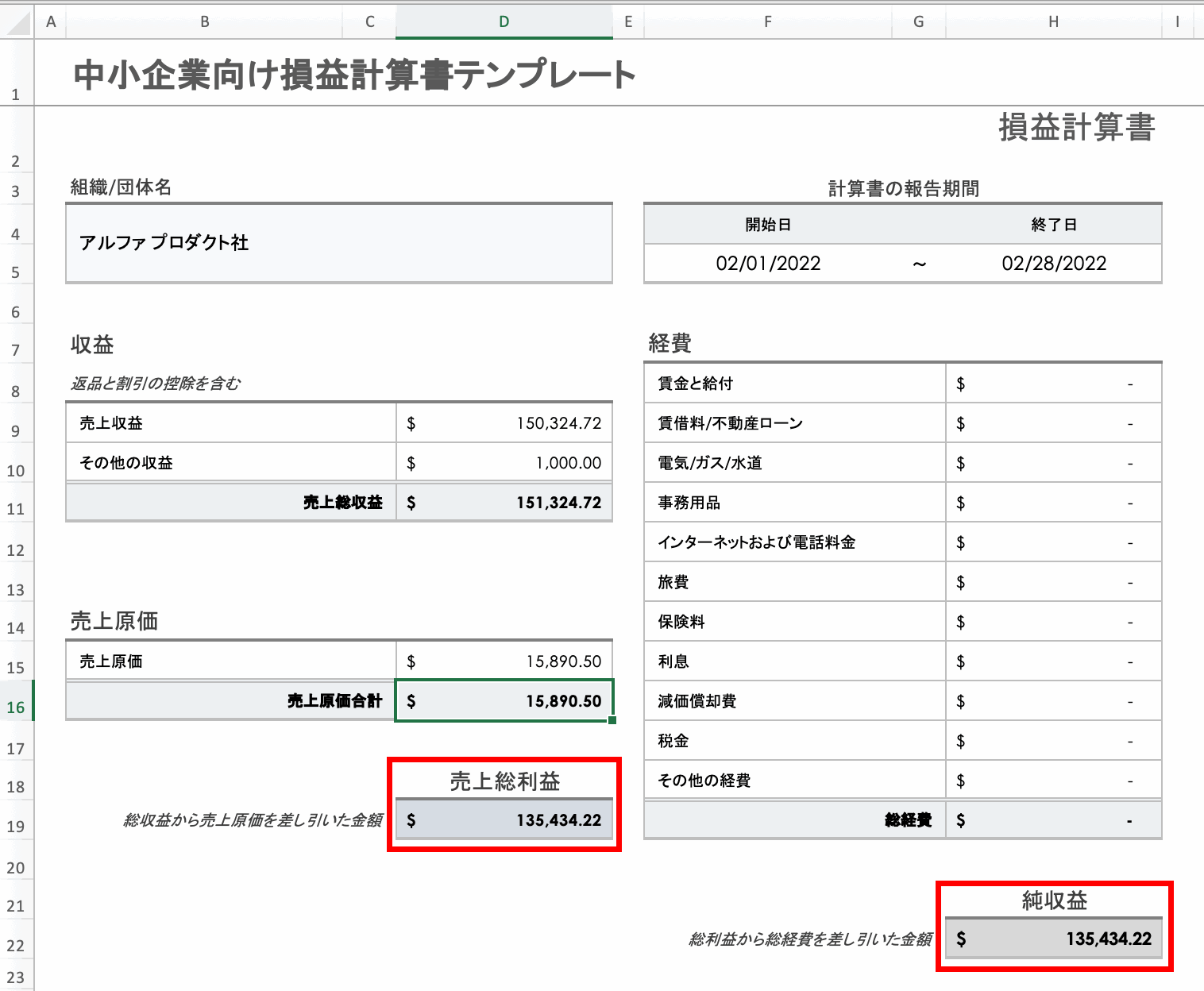Click row 1 header
The width and height of the screenshot is (1204, 991).
pos(16,93)
